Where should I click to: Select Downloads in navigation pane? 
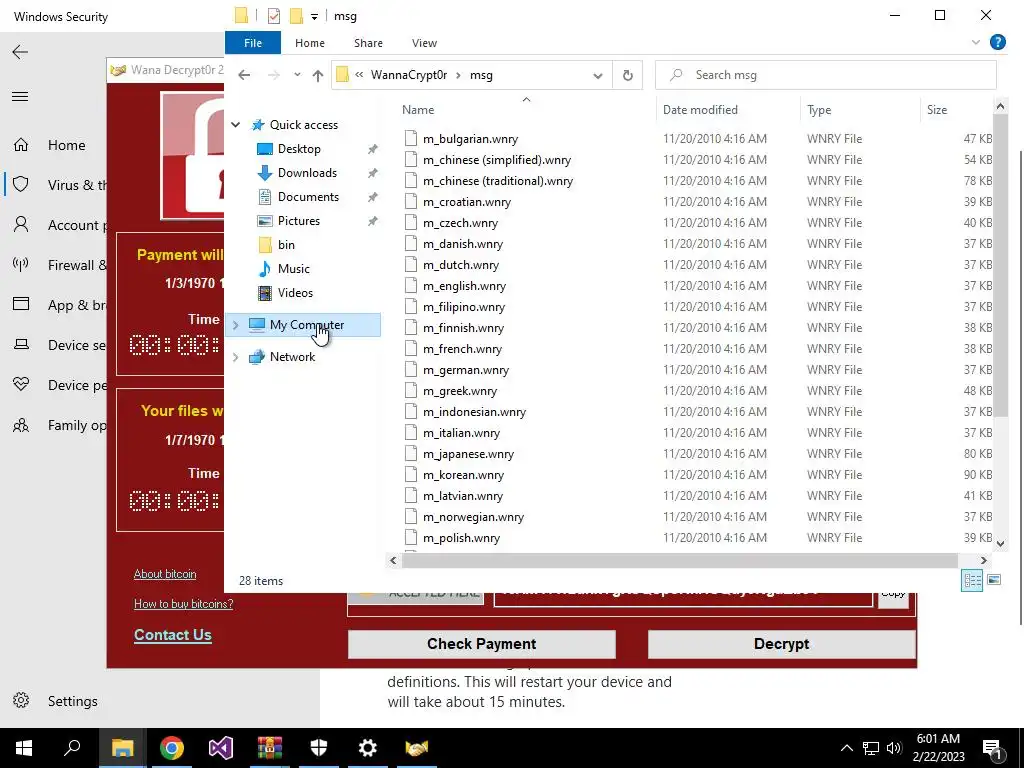click(x=307, y=173)
